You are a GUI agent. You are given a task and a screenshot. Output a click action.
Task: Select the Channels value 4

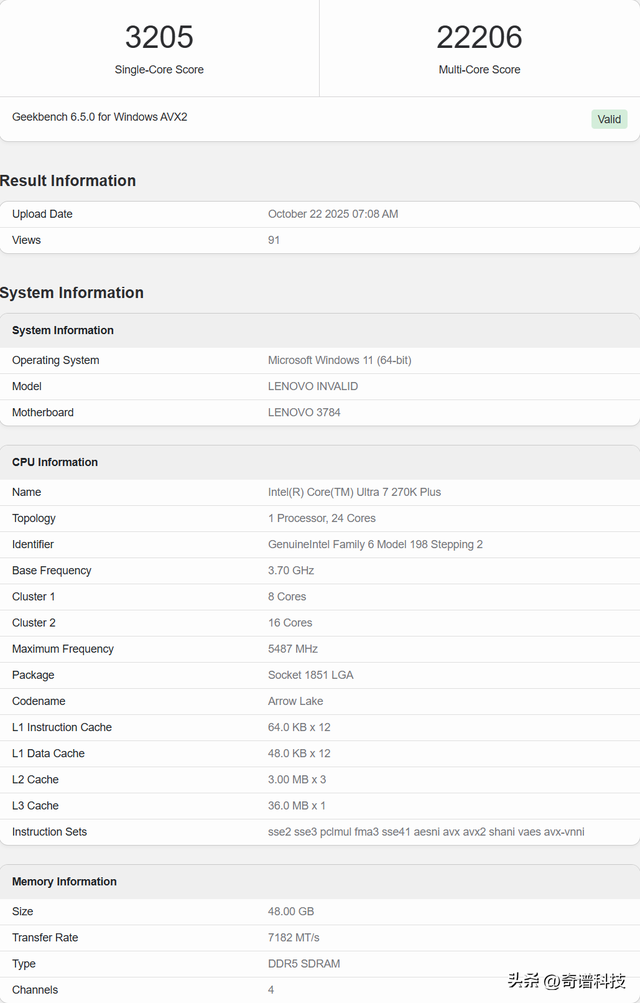pos(271,990)
